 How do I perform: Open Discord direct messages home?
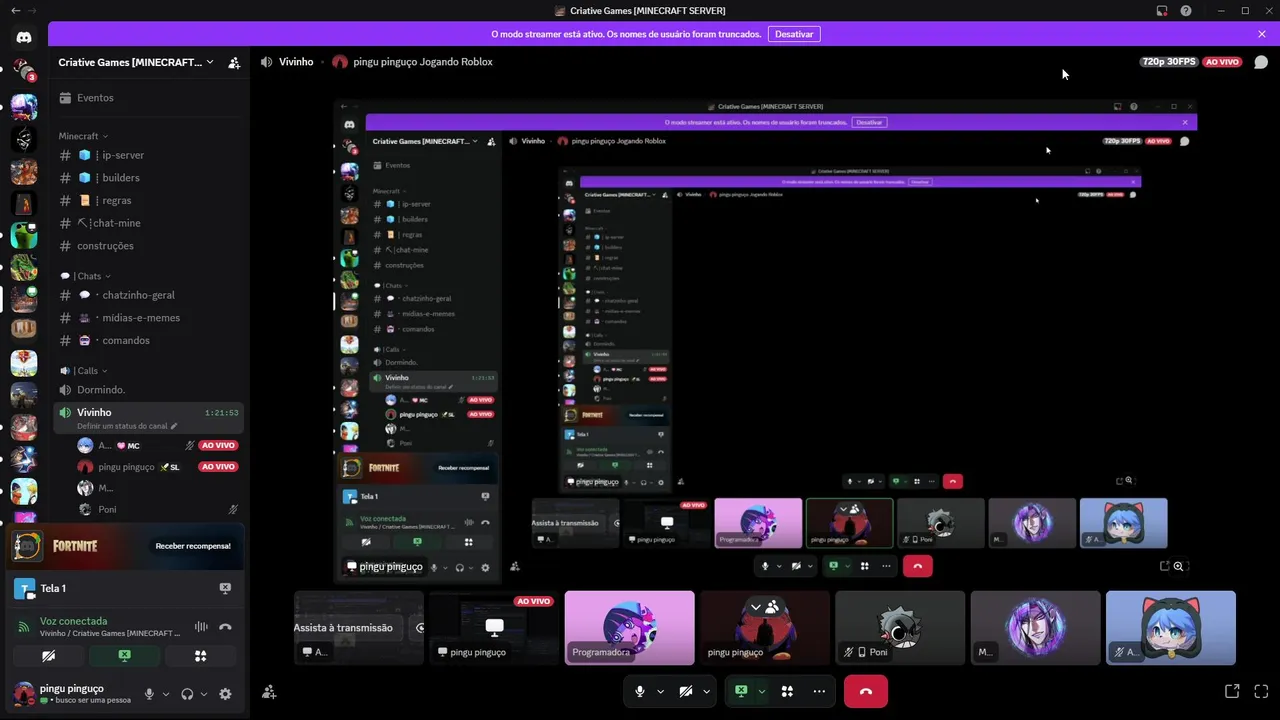click(24, 37)
